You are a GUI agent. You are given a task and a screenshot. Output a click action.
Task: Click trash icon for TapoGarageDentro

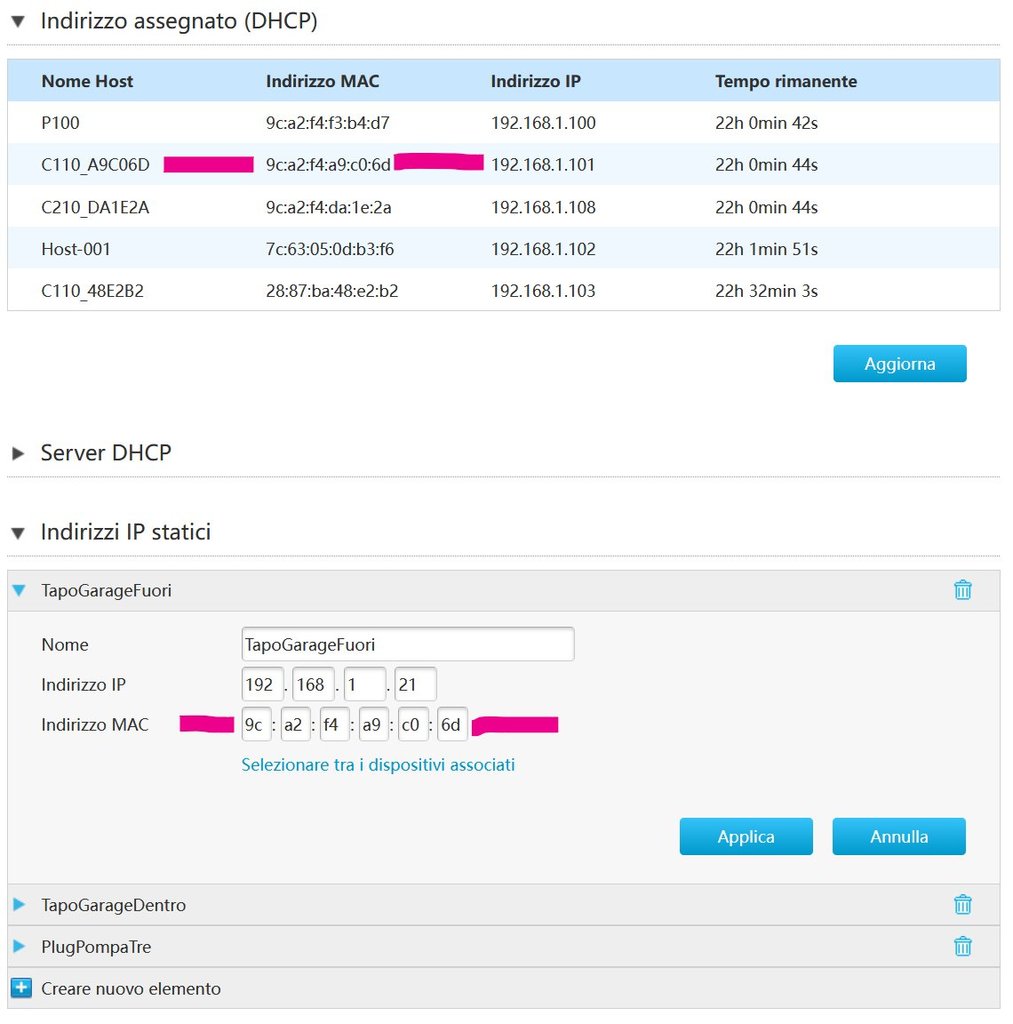tap(963, 904)
